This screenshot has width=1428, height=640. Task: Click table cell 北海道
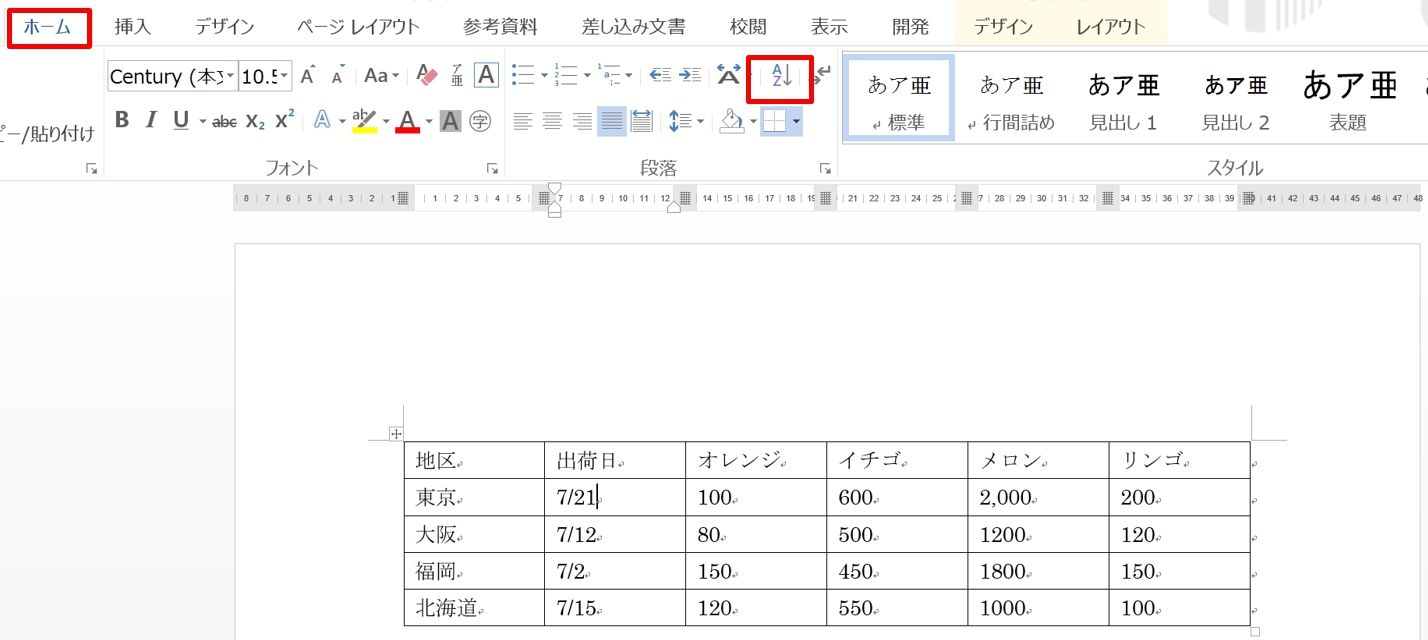(x=474, y=608)
